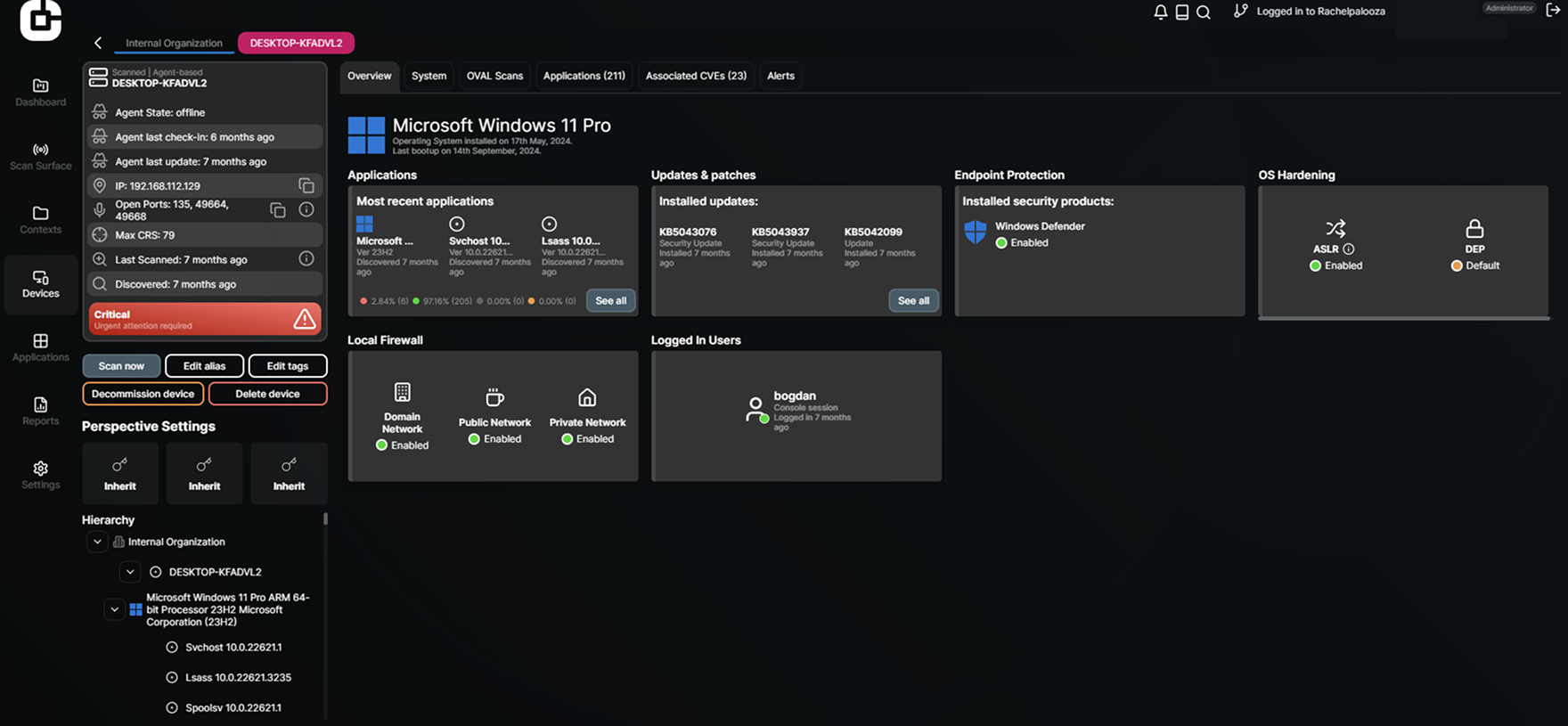Show info for Last Scanned
The image size is (1568, 726).
pos(306,258)
